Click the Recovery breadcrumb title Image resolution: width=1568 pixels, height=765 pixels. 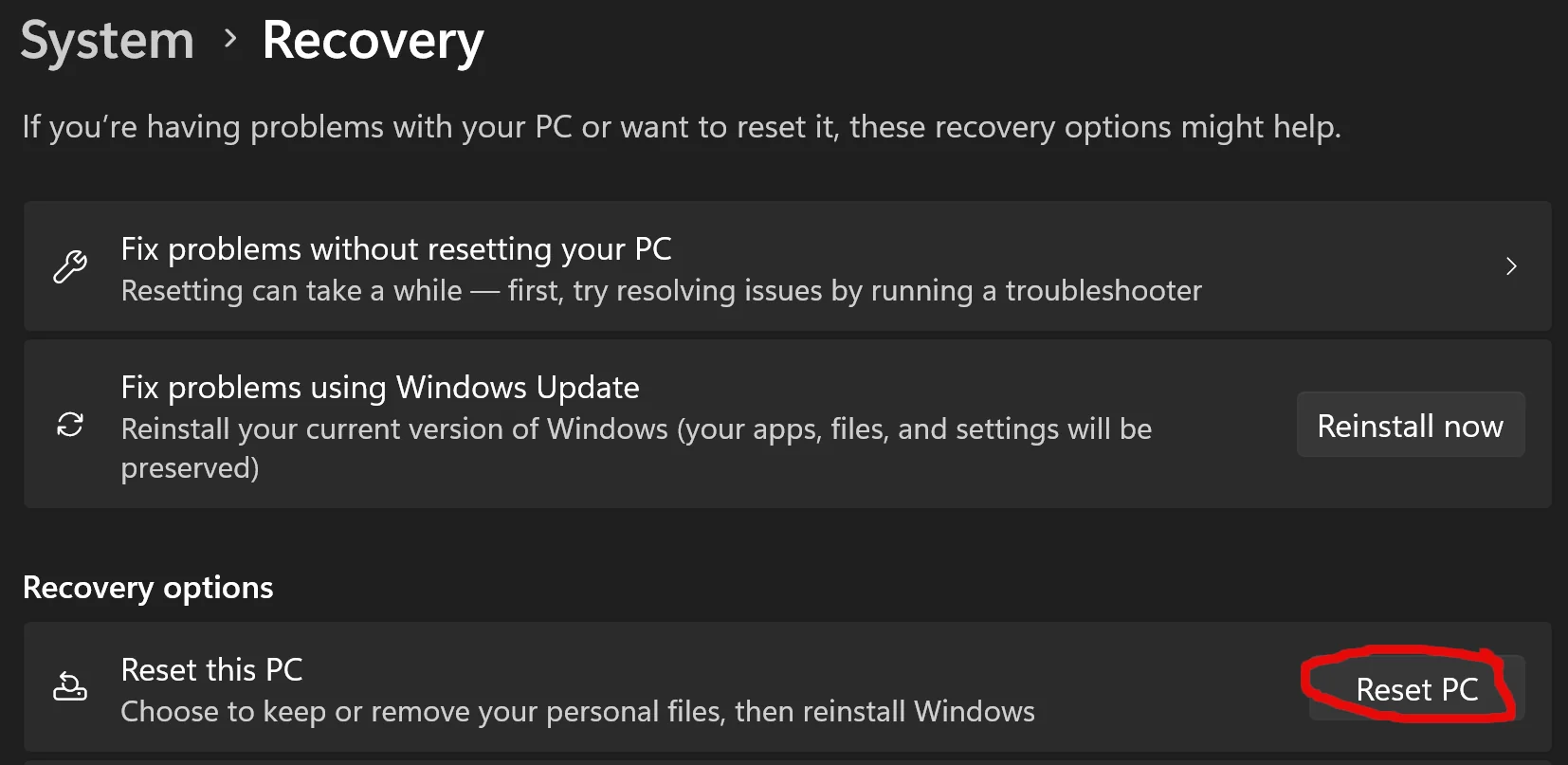tap(373, 41)
